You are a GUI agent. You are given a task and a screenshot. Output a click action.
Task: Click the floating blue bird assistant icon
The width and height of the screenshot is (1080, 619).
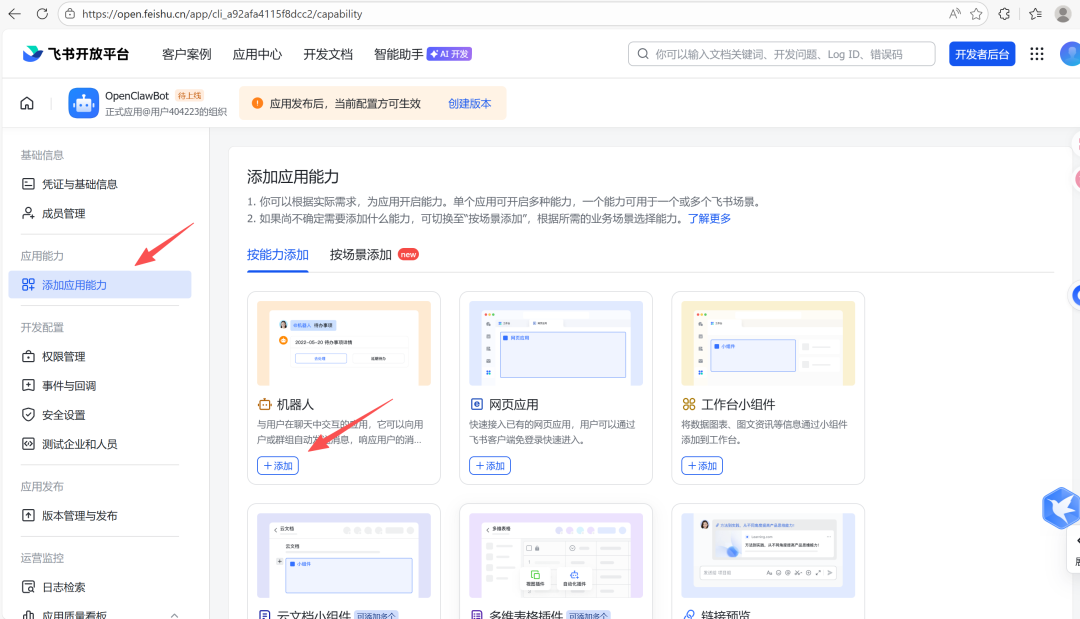(1060, 508)
